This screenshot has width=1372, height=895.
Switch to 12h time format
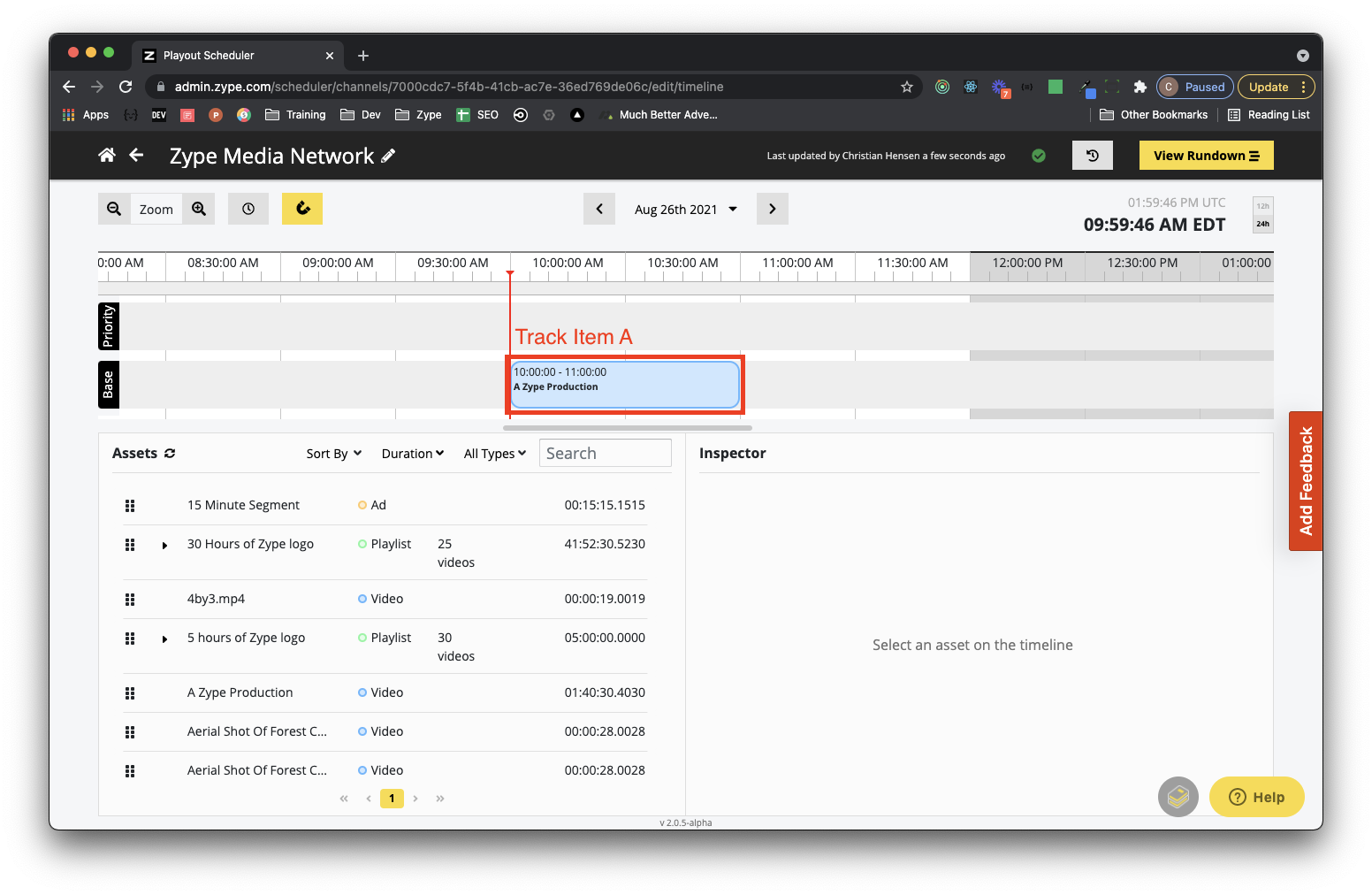[x=1263, y=206]
